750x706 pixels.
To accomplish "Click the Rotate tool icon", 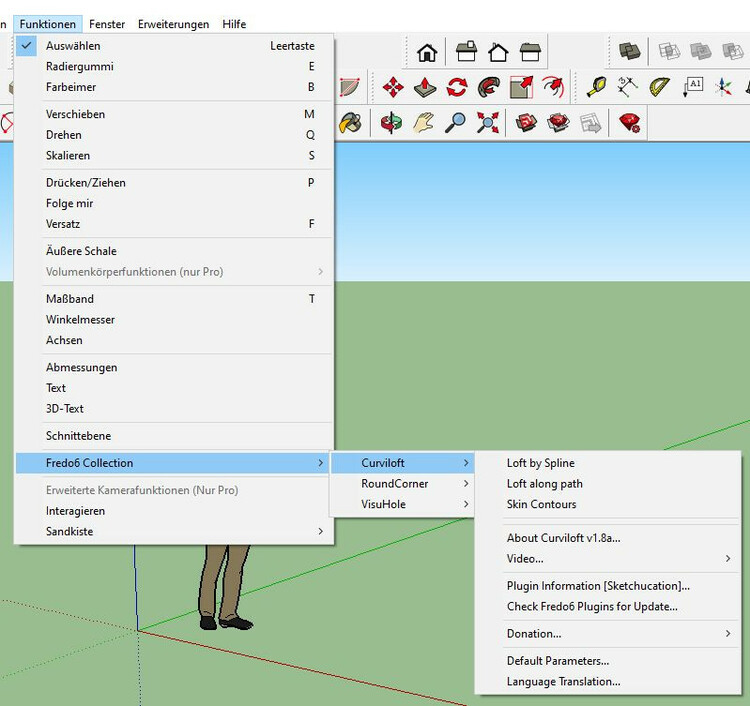I will pyautogui.click(x=457, y=88).
